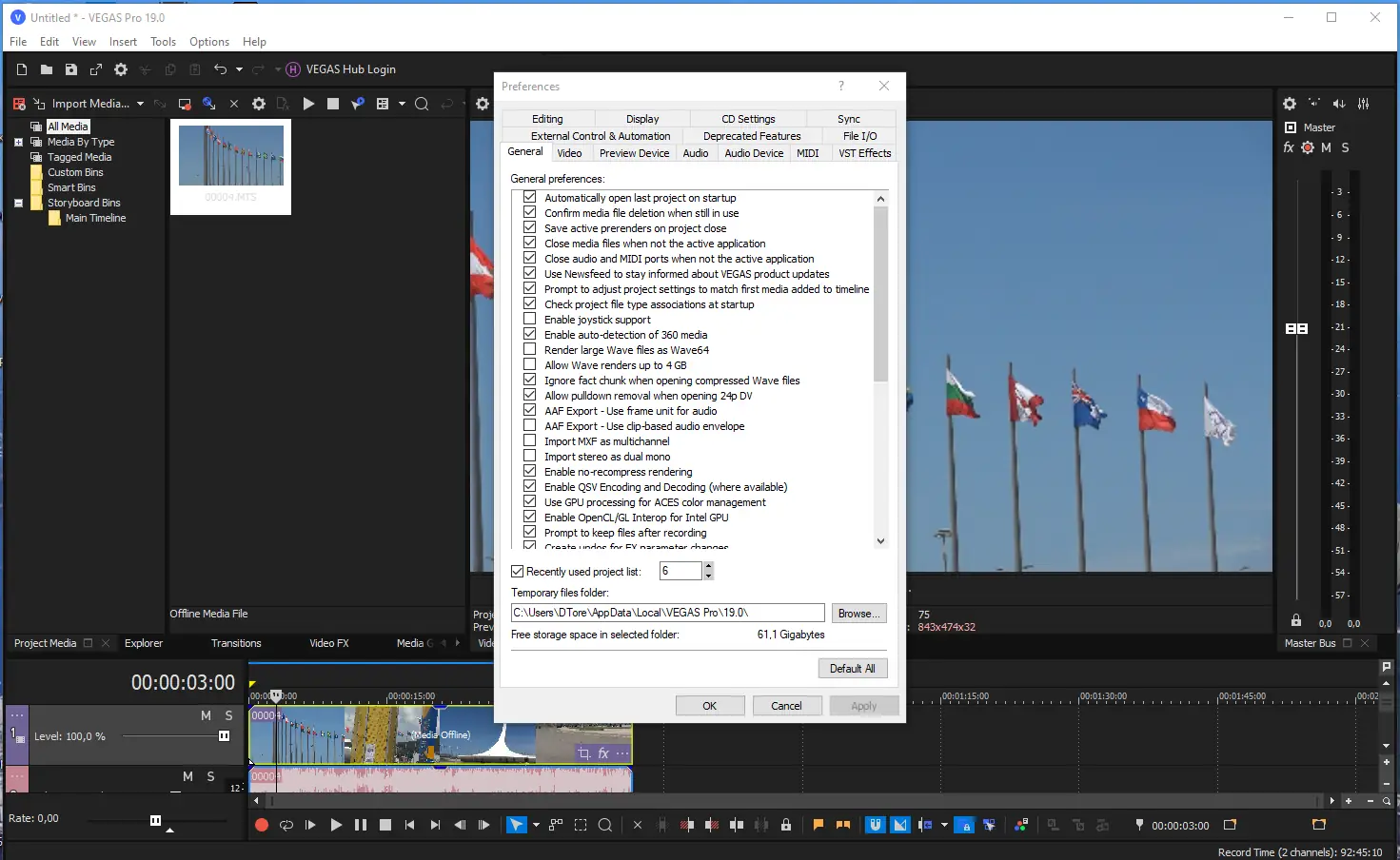The image size is (1400, 860).
Task: Open the edit tool selector dropdown arrow
Action: pos(536,826)
